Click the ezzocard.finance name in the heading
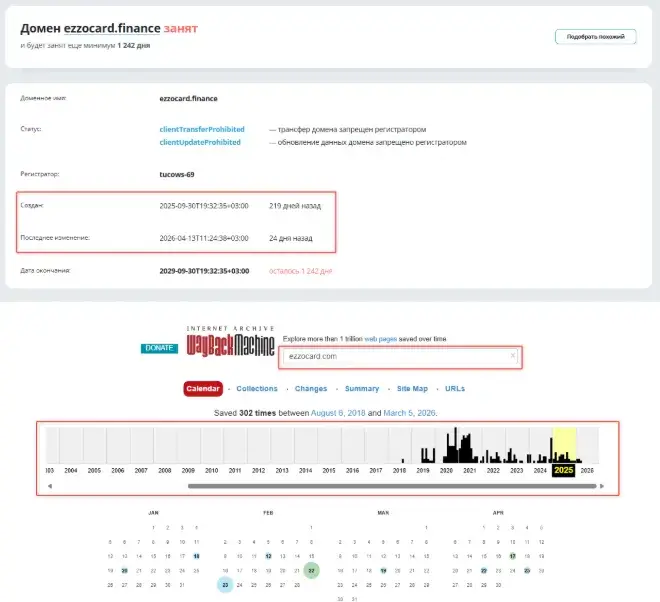The width and height of the screenshot is (660, 602). click(x=112, y=28)
